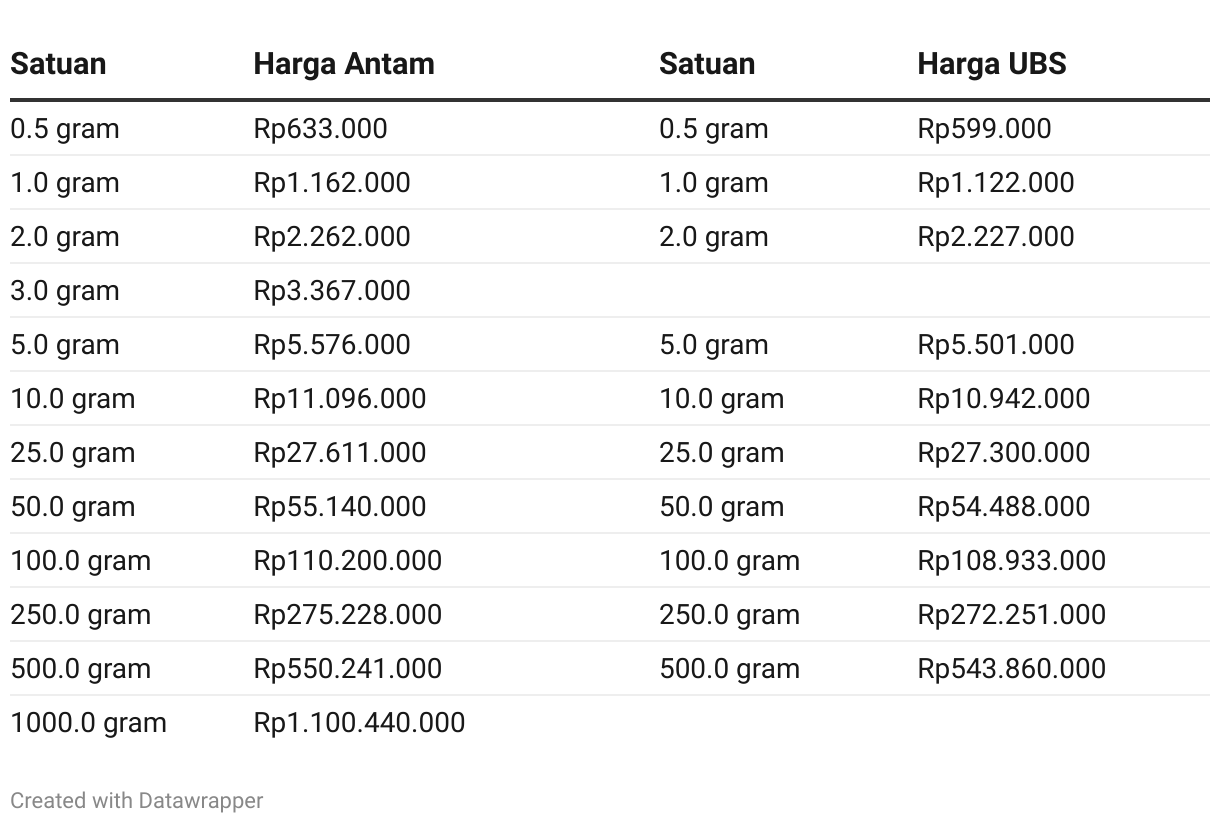This screenshot has width=1220, height=824.
Task: Select the Rp1.100.440.000 price for 1000 gram
Action: point(359,723)
